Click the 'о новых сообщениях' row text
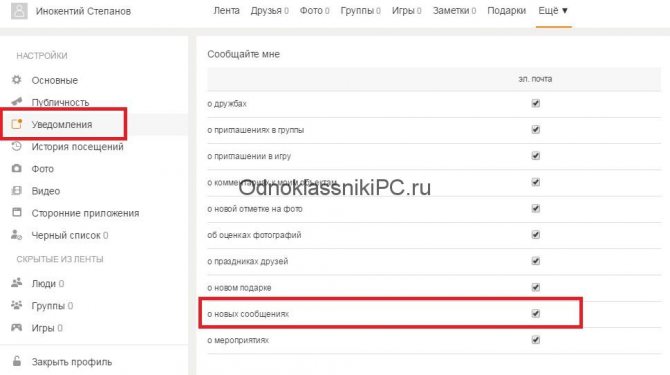This screenshot has width=670, height=375. (248, 314)
